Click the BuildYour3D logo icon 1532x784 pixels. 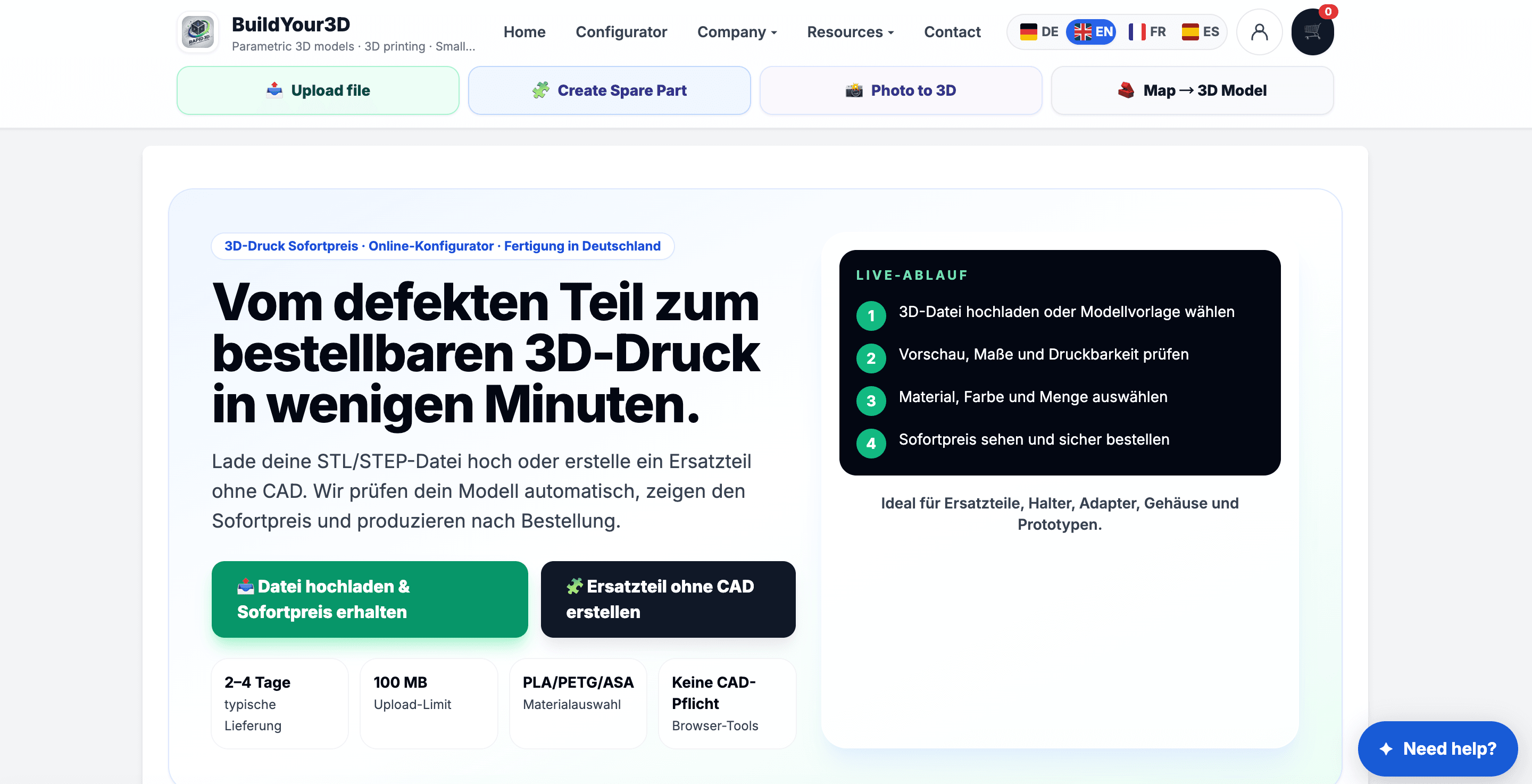(198, 32)
